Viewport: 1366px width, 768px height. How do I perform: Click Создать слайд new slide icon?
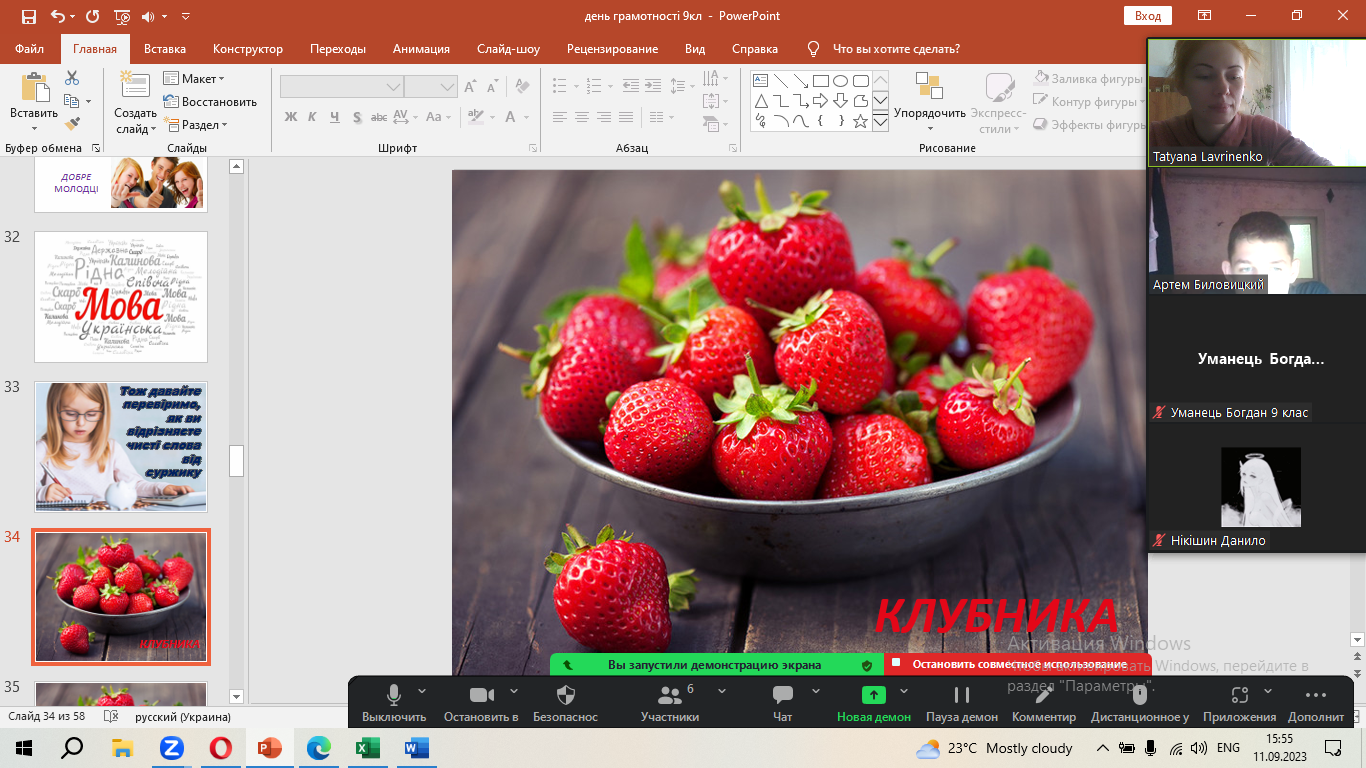click(135, 86)
